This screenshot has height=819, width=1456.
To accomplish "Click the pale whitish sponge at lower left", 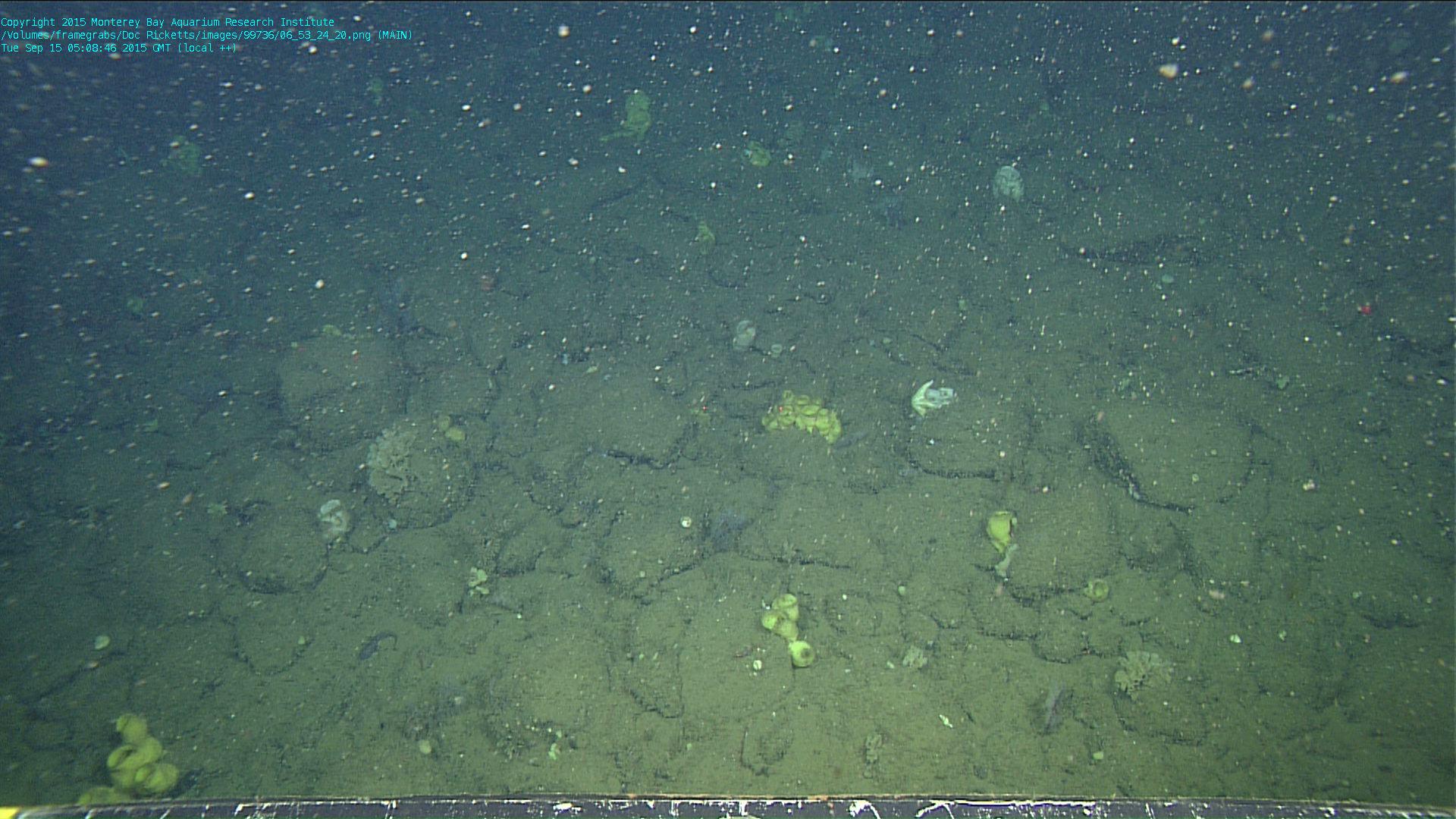I will [334, 517].
